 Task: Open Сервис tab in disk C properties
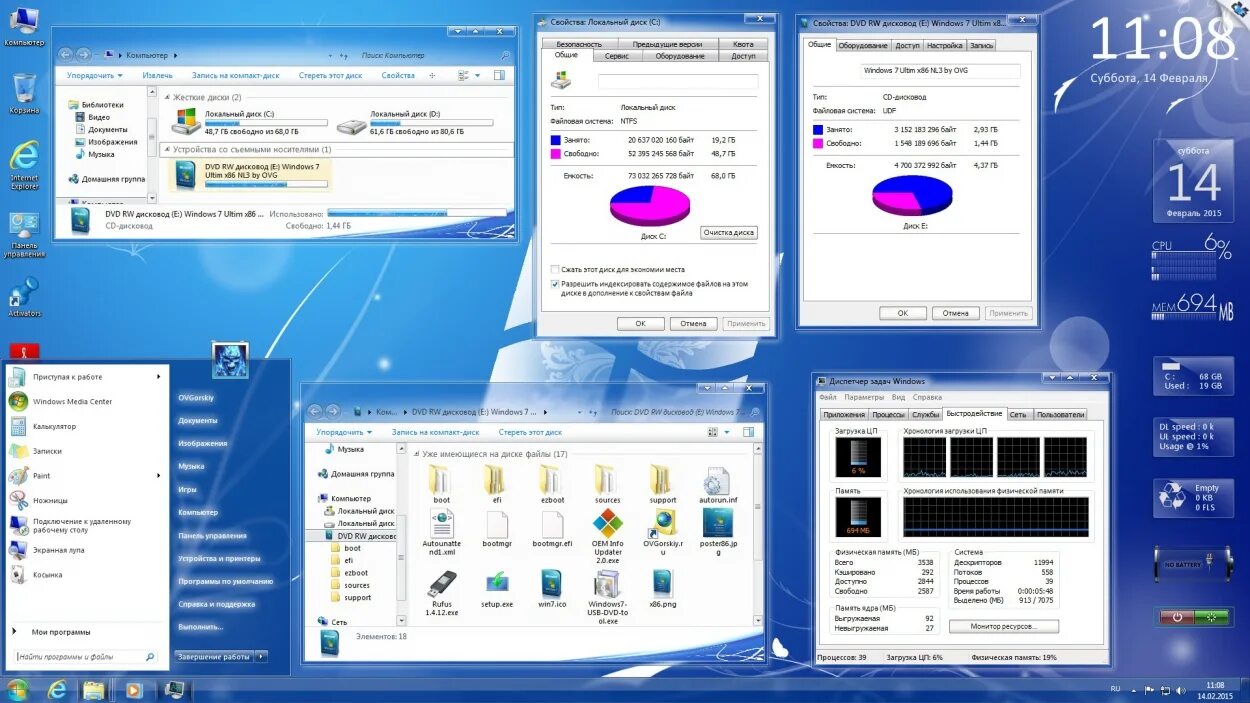pyautogui.click(x=617, y=56)
